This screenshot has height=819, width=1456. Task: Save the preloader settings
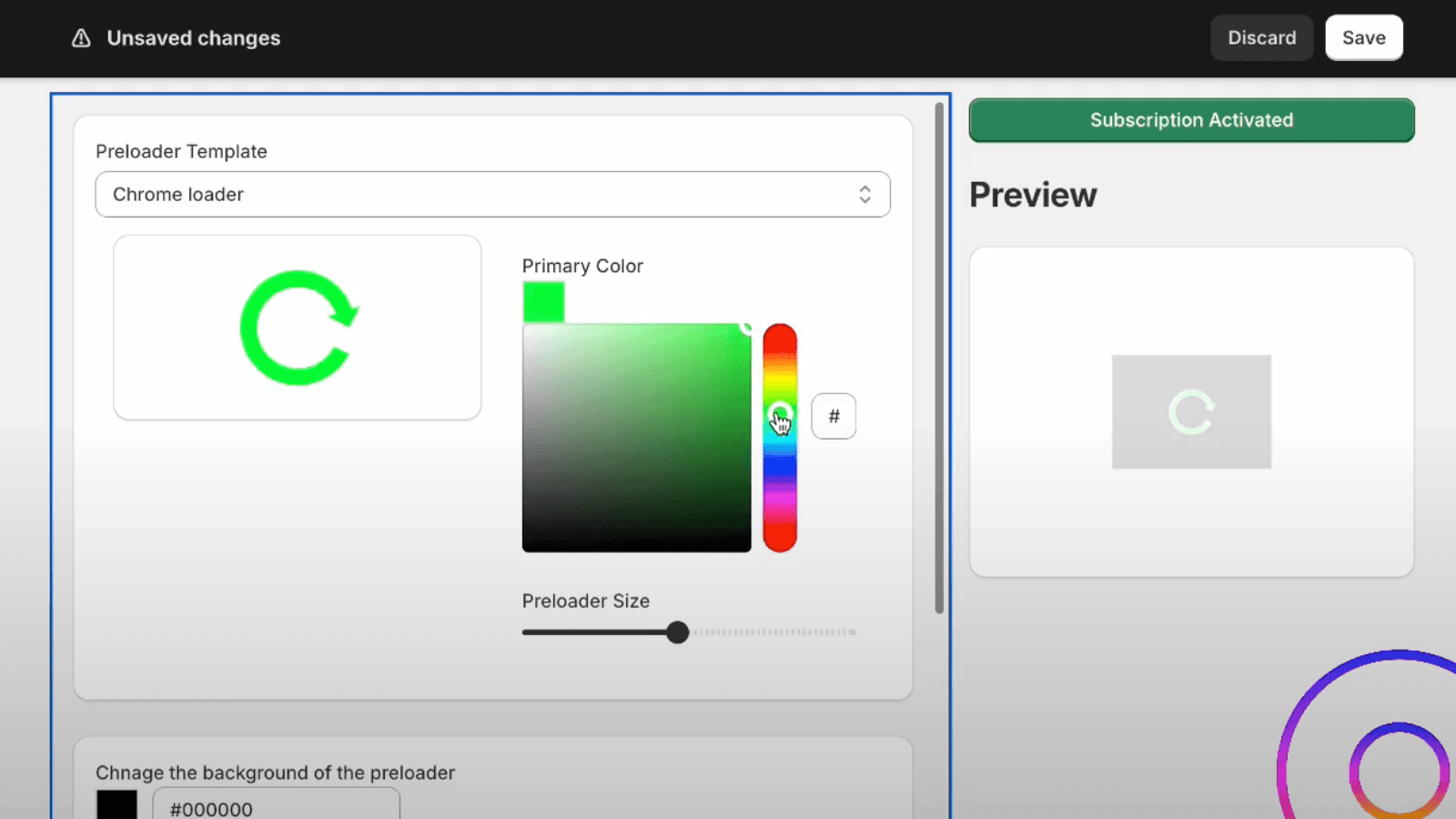pos(1363,38)
